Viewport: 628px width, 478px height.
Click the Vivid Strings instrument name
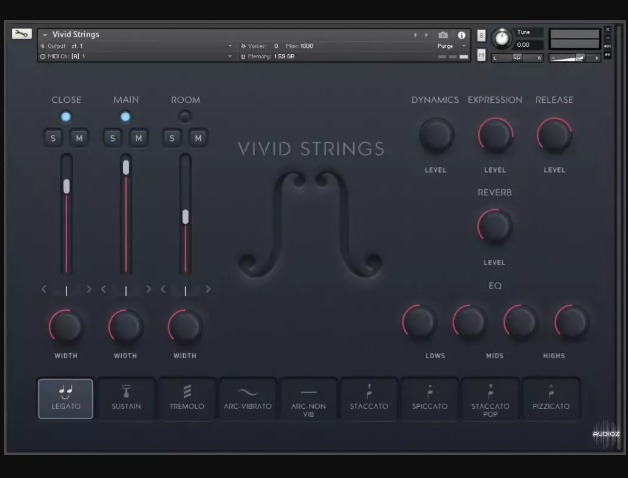point(76,34)
